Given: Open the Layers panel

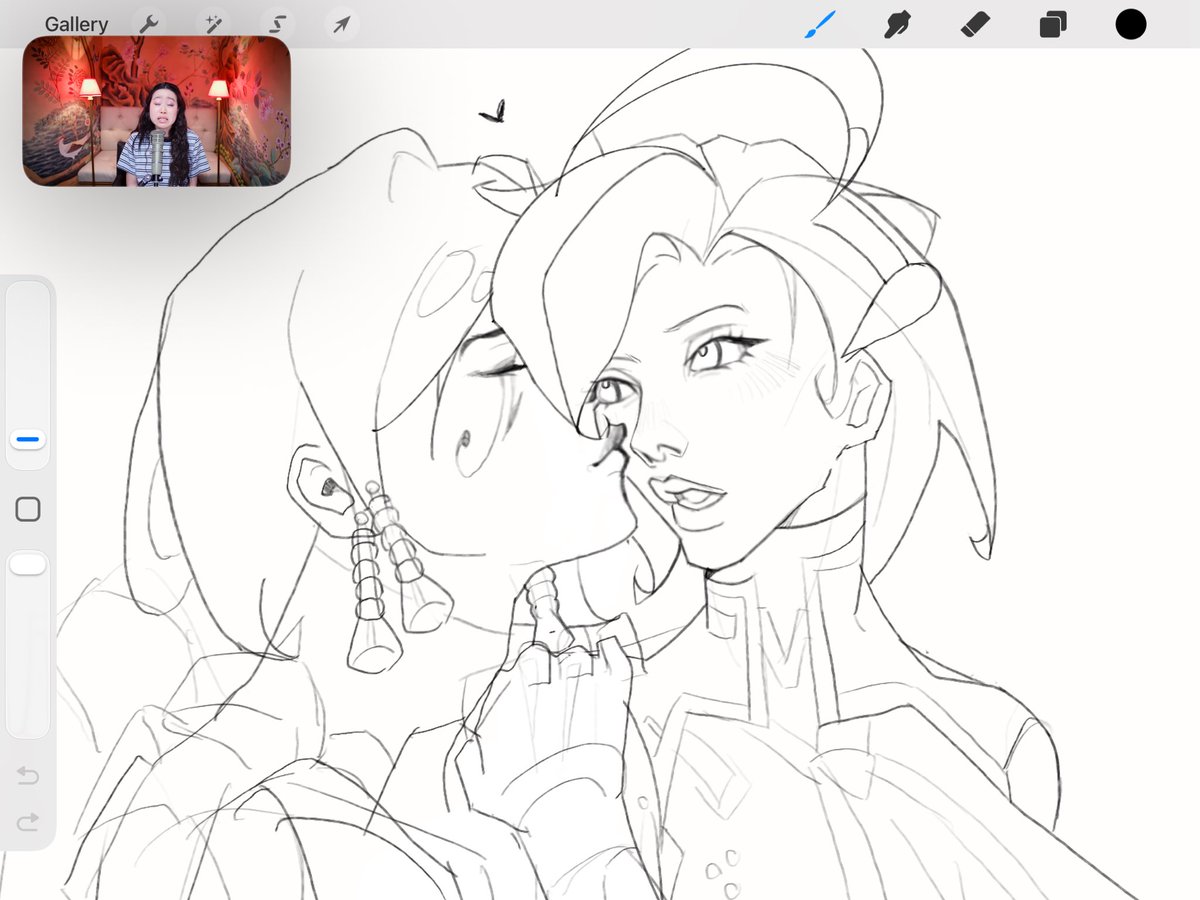Looking at the screenshot, I should (x=1052, y=24).
